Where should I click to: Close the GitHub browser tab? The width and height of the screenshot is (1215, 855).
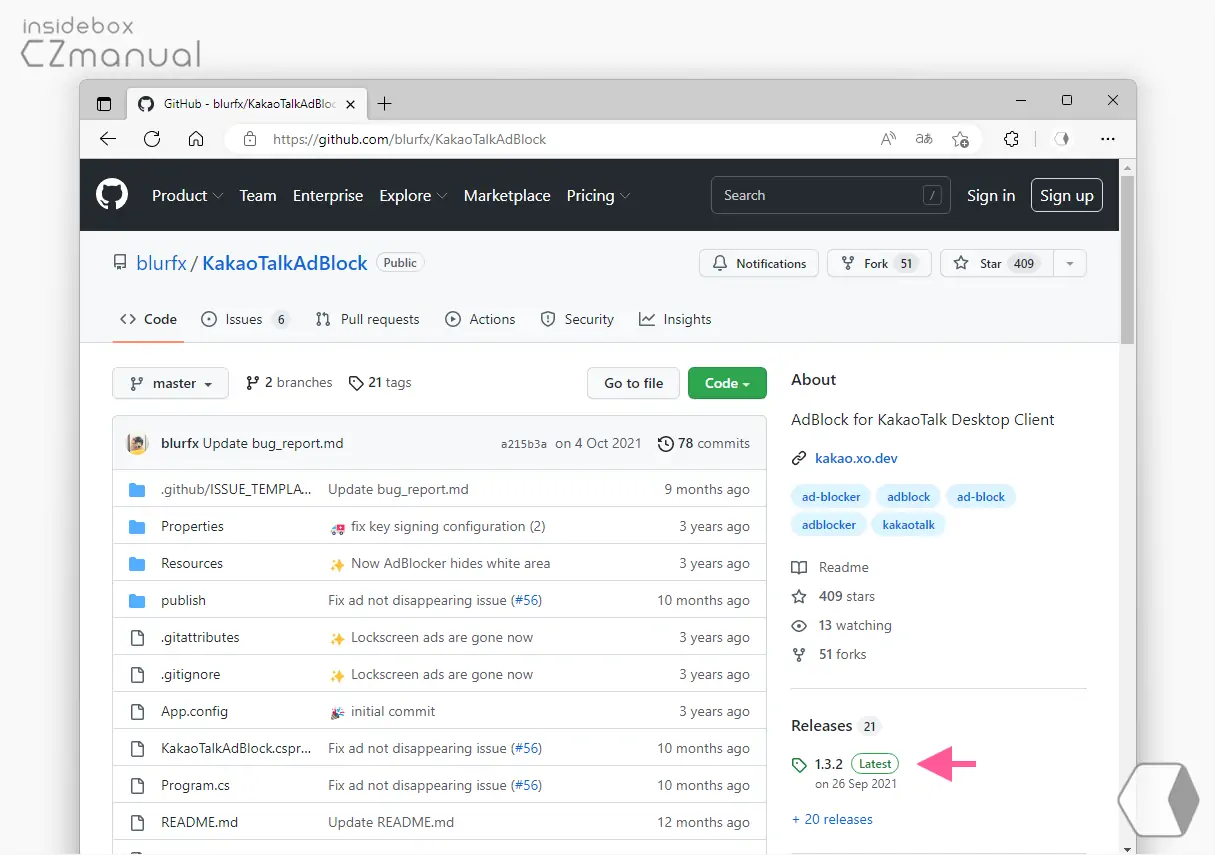pyautogui.click(x=350, y=104)
